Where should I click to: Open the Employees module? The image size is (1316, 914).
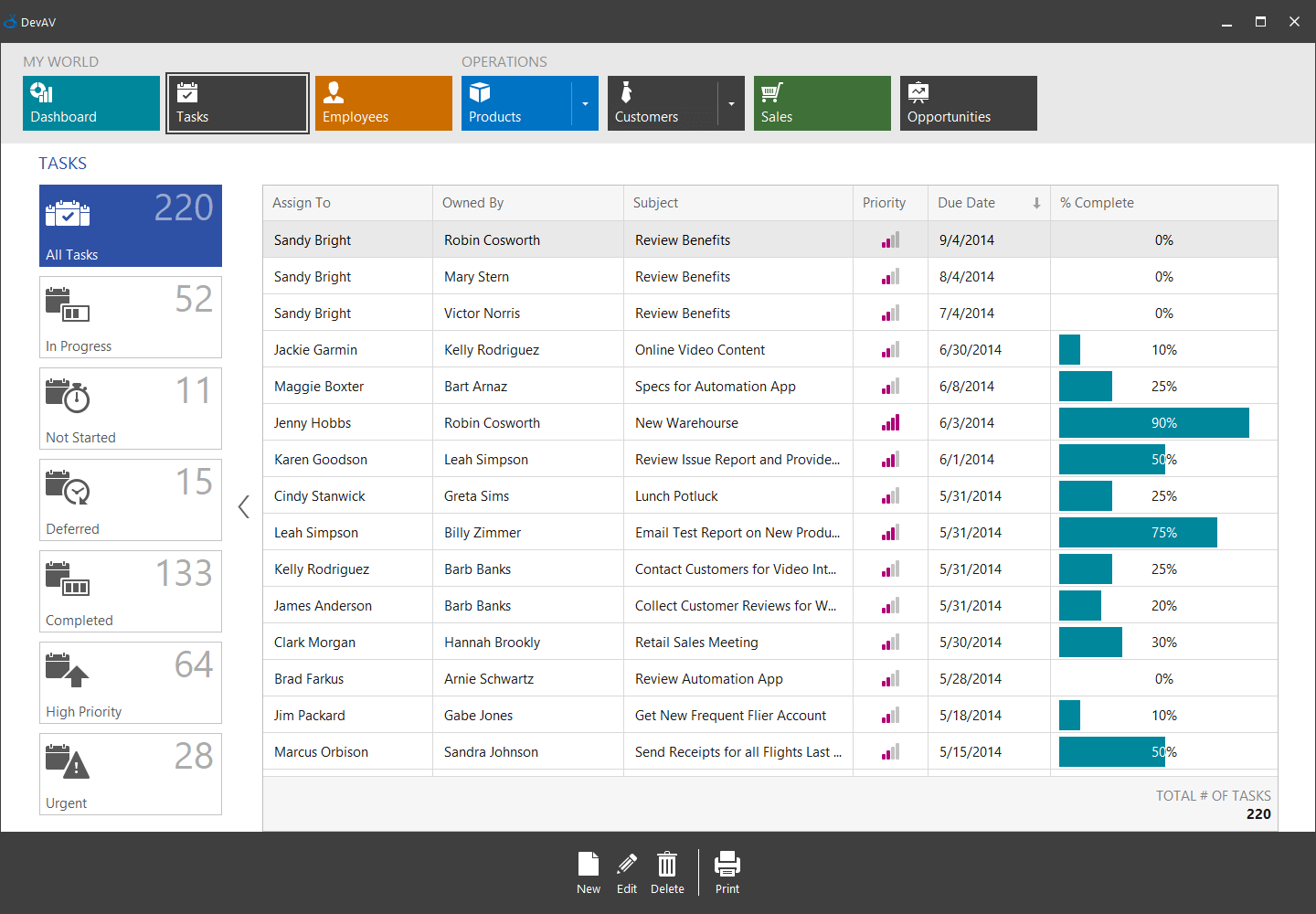click(383, 103)
